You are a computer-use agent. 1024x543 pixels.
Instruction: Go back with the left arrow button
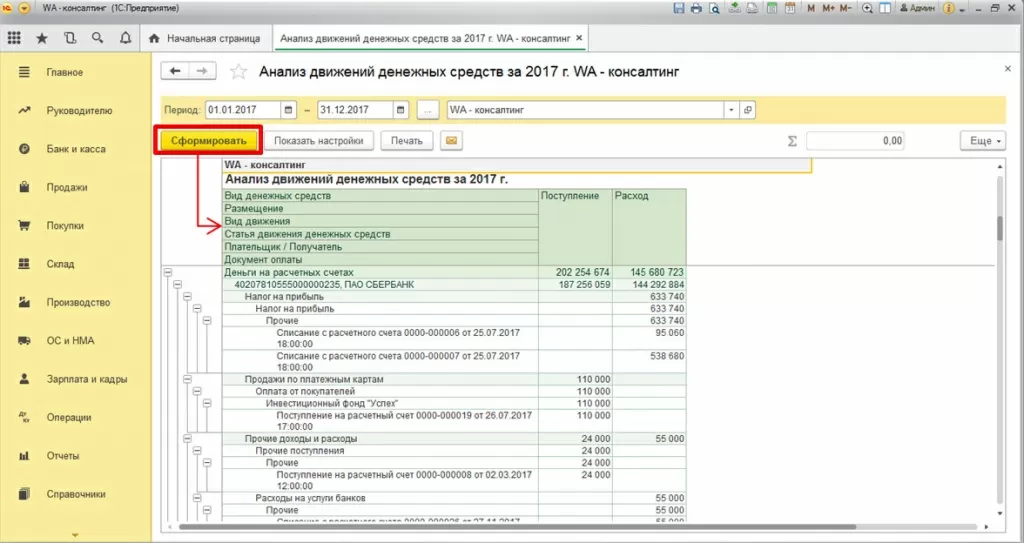coord(175,71)
